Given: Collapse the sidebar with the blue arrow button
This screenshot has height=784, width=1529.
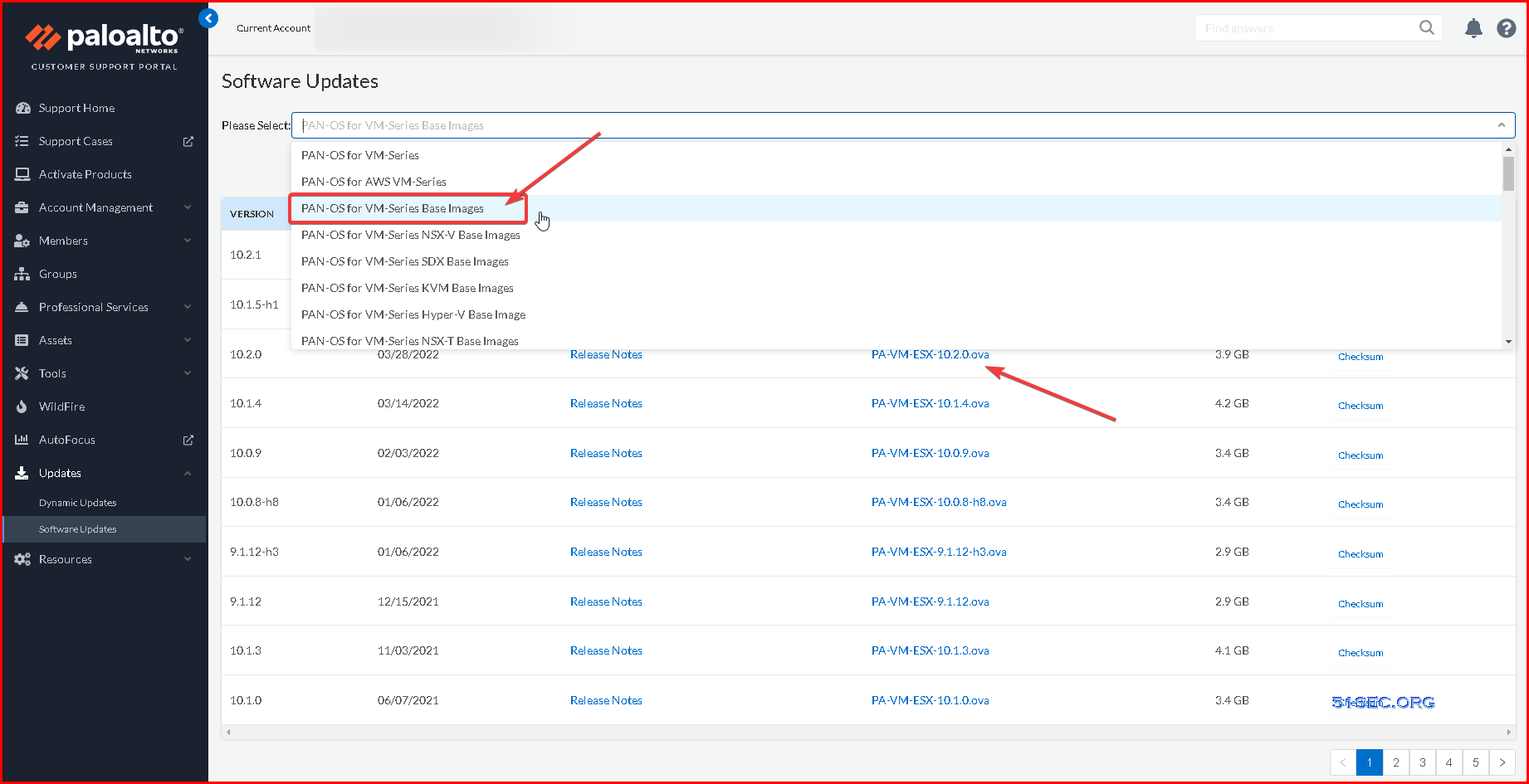Looking at the screenshot, I should point(208,18).
